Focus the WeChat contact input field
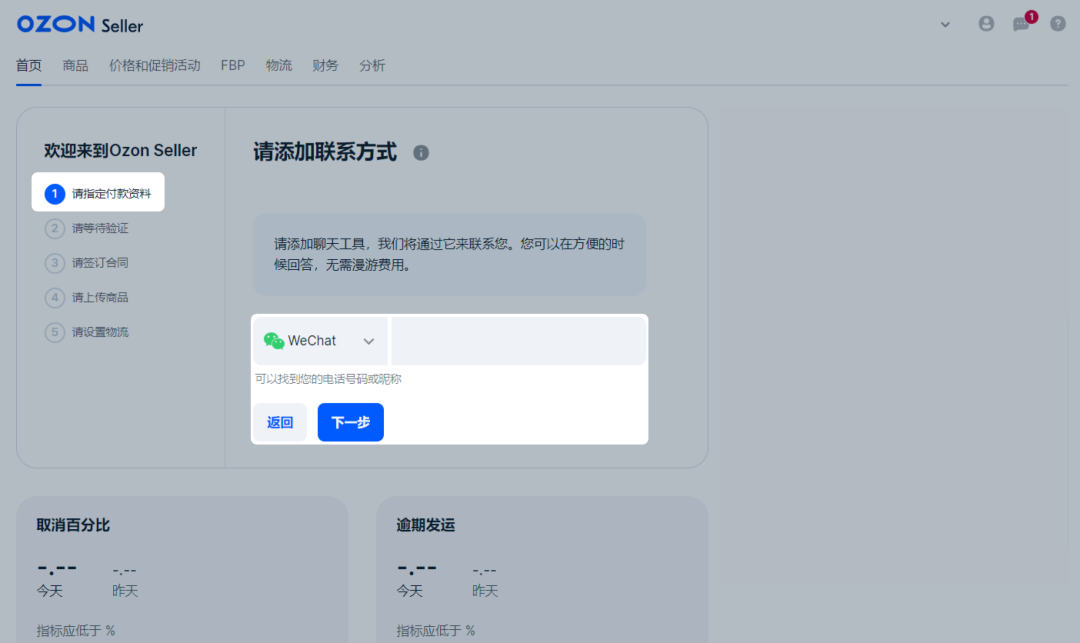Viewport: 1080px width, 643px height. [518, 341]
